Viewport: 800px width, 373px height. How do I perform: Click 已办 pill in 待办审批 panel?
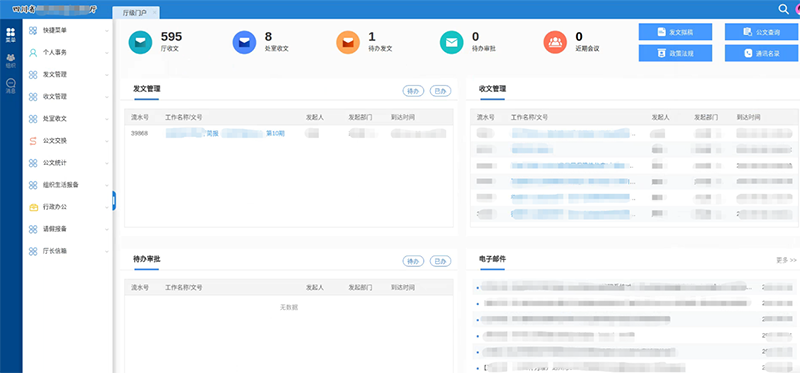[440, 261]
